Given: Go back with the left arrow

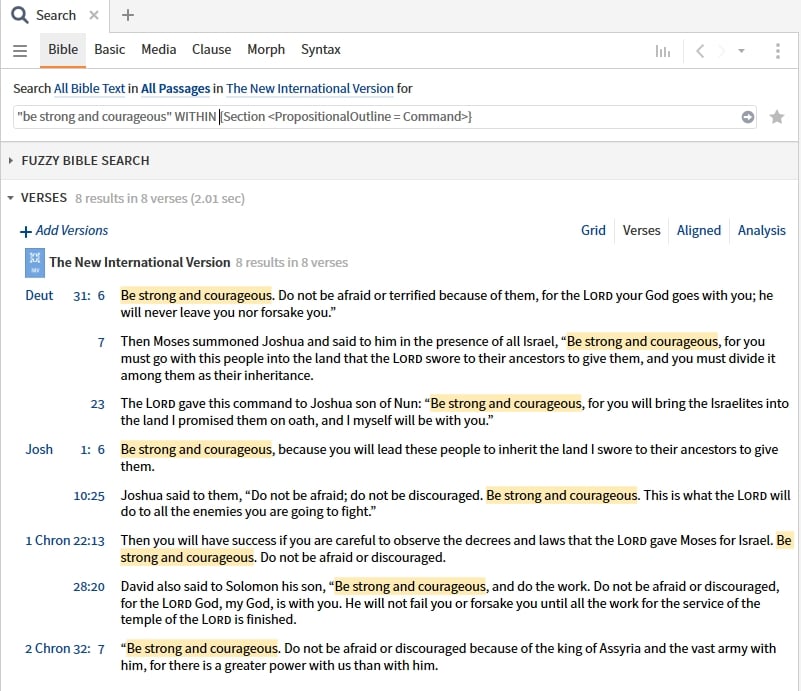Looking at the screenshot, I should click(x=700, y=51).
